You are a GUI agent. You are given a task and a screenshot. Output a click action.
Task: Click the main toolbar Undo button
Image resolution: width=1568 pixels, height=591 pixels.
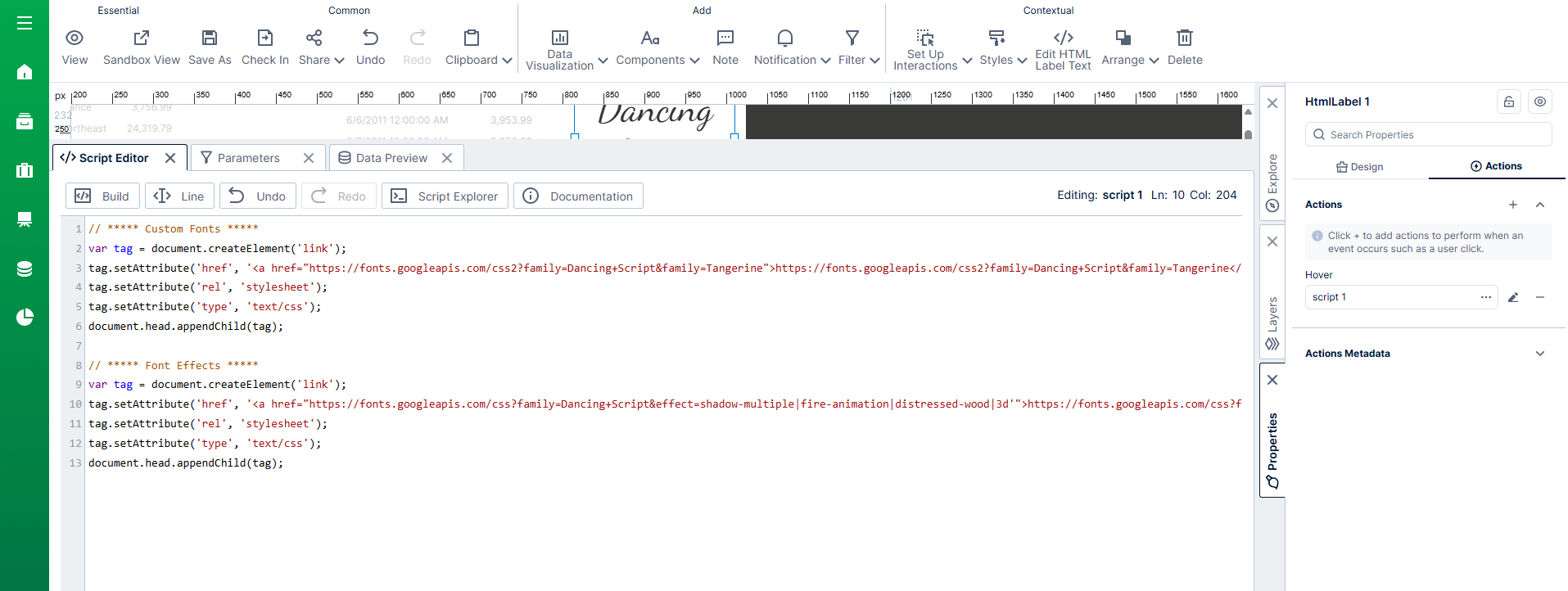[x=370, y=47]
